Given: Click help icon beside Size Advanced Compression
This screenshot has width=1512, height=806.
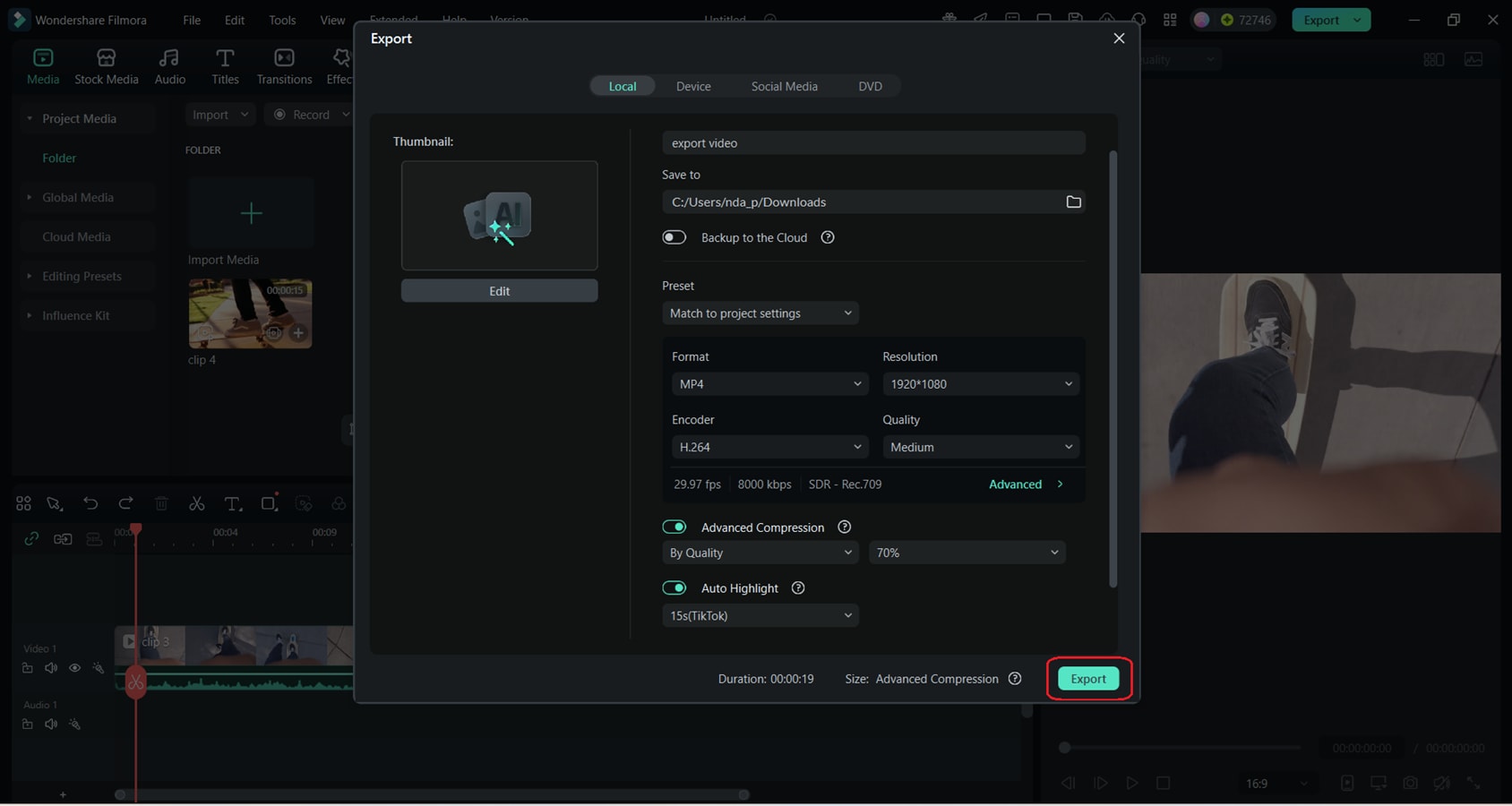Looking at the screenshot, I should [x=1015, y=678].
